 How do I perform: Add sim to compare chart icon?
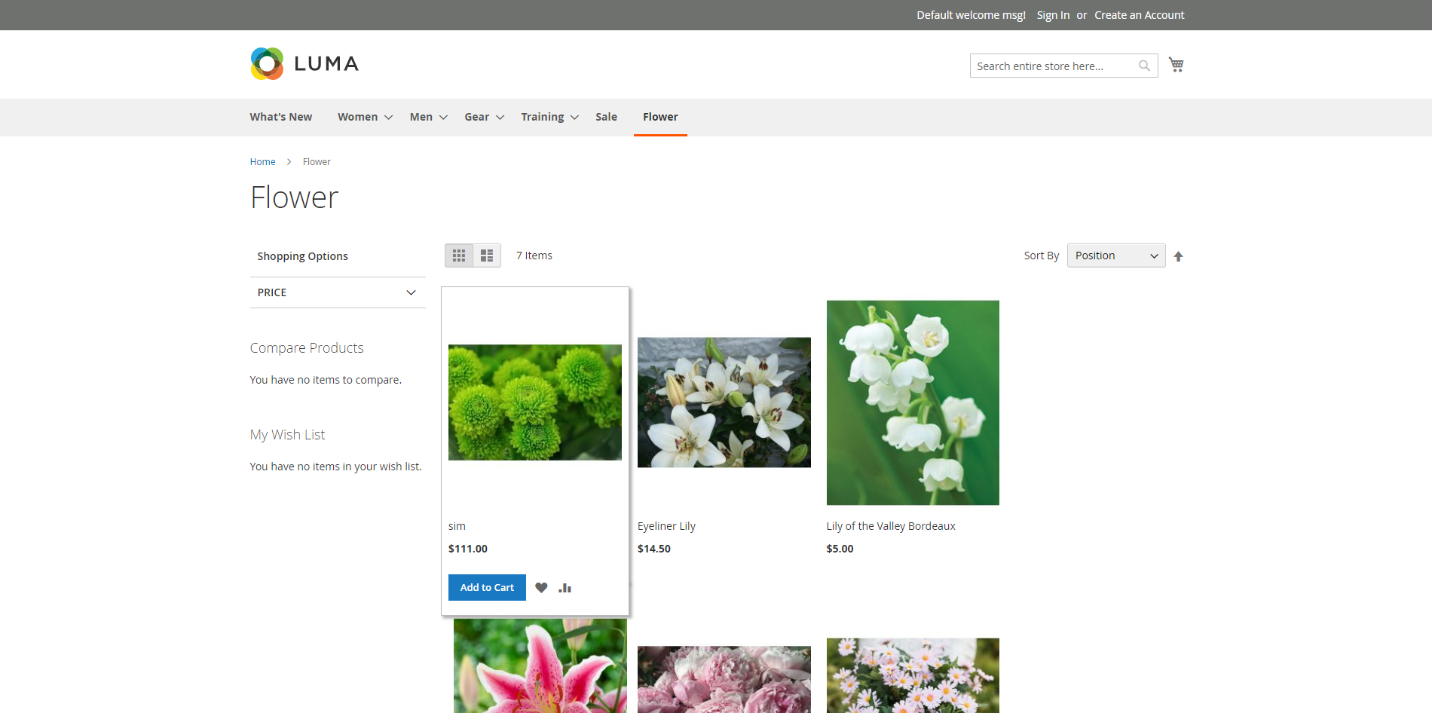pos(565,588)
